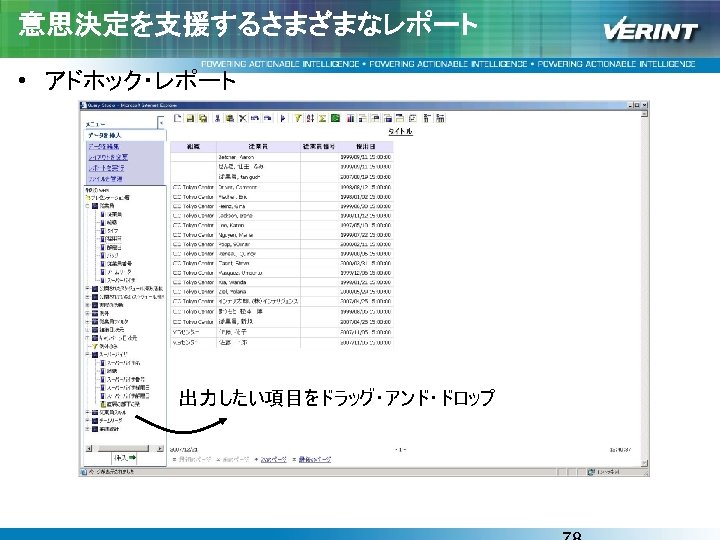Click the Redo toolbar icon
720x540 pixels.
click(x=268, y=118)
